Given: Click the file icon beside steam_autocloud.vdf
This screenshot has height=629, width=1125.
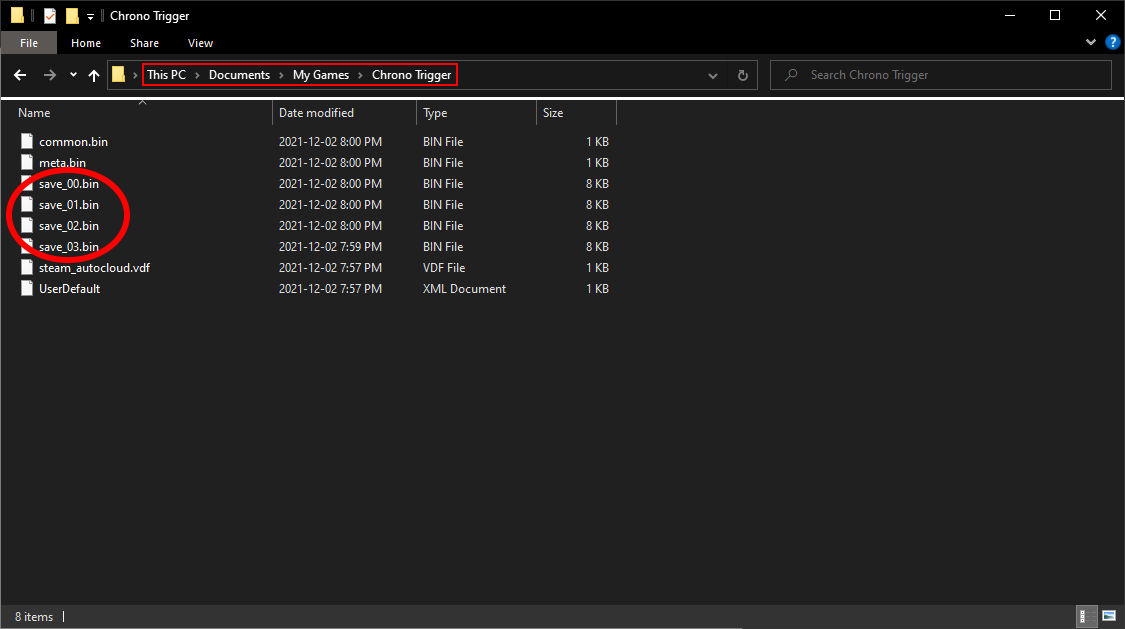Looking at the screenshot, I should [27, 268].
